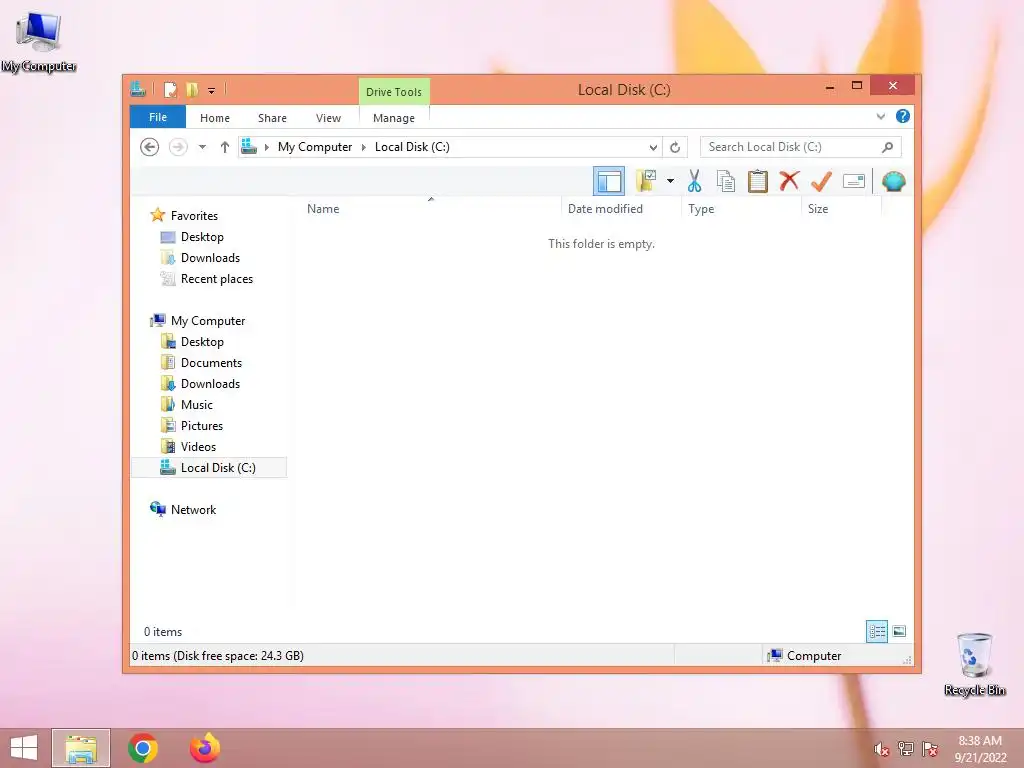
Task: Click the Cut scissors icon
Action: tap(694, 181)
